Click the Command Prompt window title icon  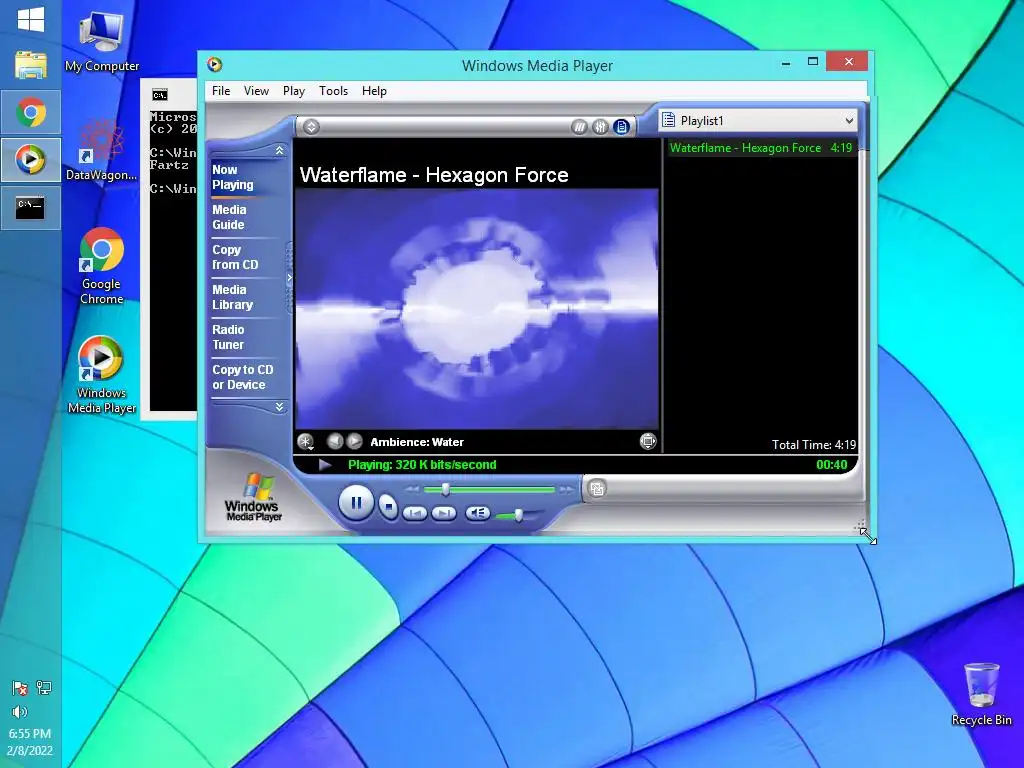coord(160,95)
